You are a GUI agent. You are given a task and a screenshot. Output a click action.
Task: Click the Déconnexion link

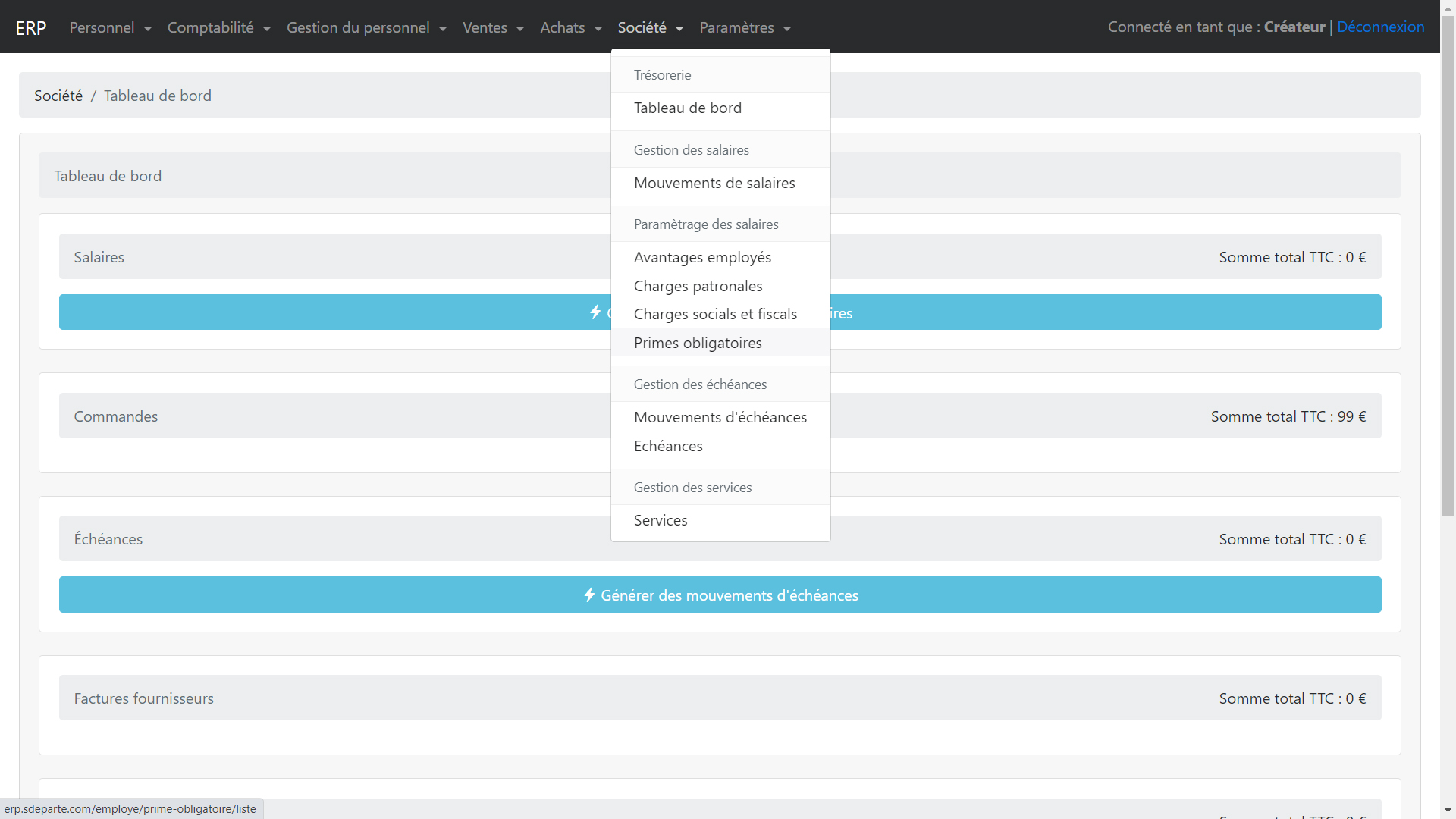click(x=1381, y=27)
